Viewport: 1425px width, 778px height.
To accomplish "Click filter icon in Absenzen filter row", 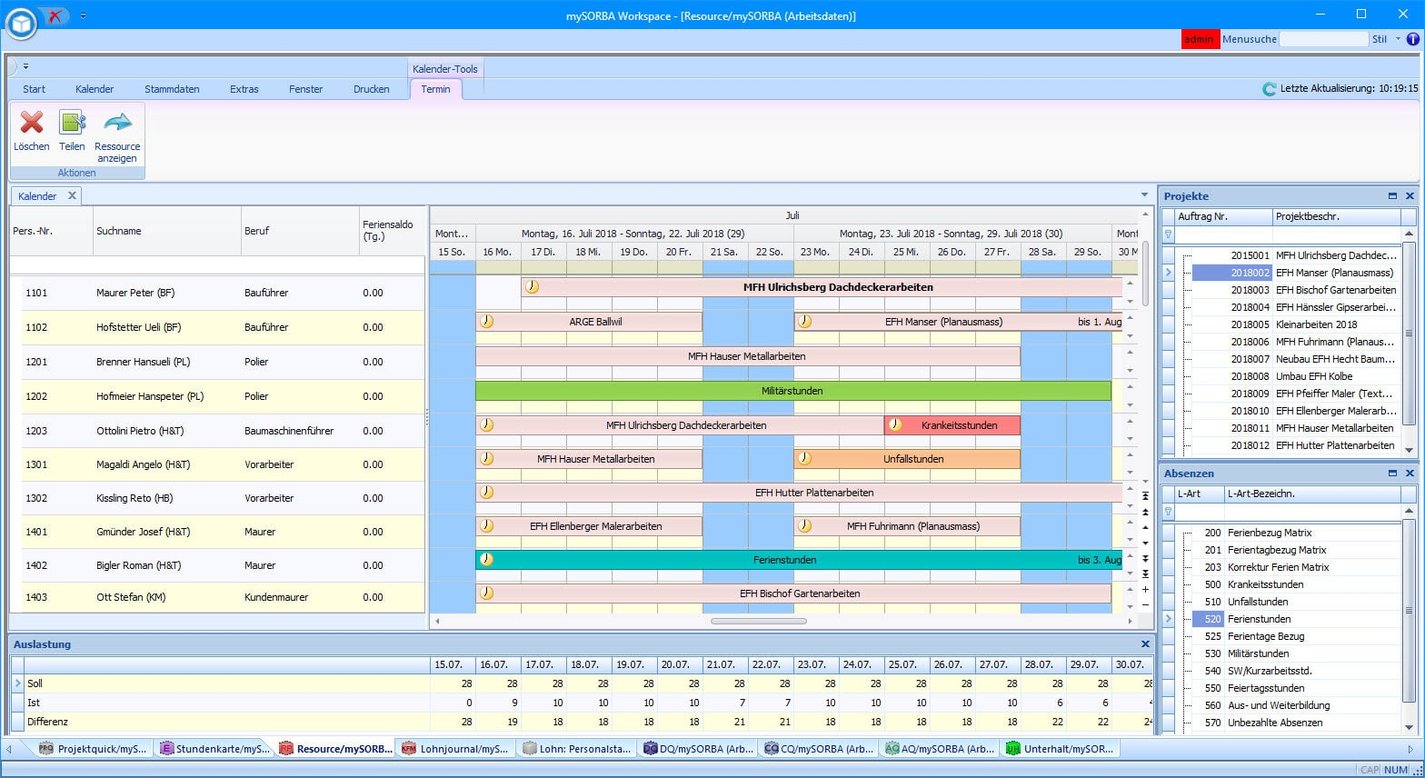I will tap(1168, 511).
